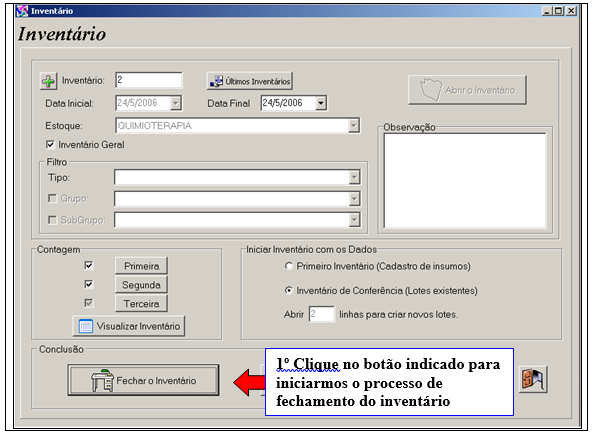Expand the Data Final date dropdown
This screenshot has height=436, width=592.
click(x=321, y=103)
